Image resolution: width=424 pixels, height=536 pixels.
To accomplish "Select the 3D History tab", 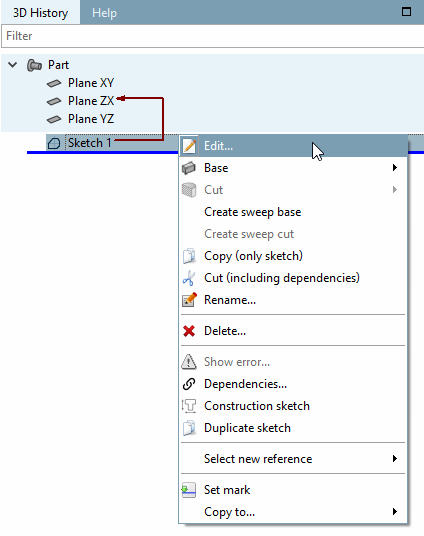I will pos(40,13).
